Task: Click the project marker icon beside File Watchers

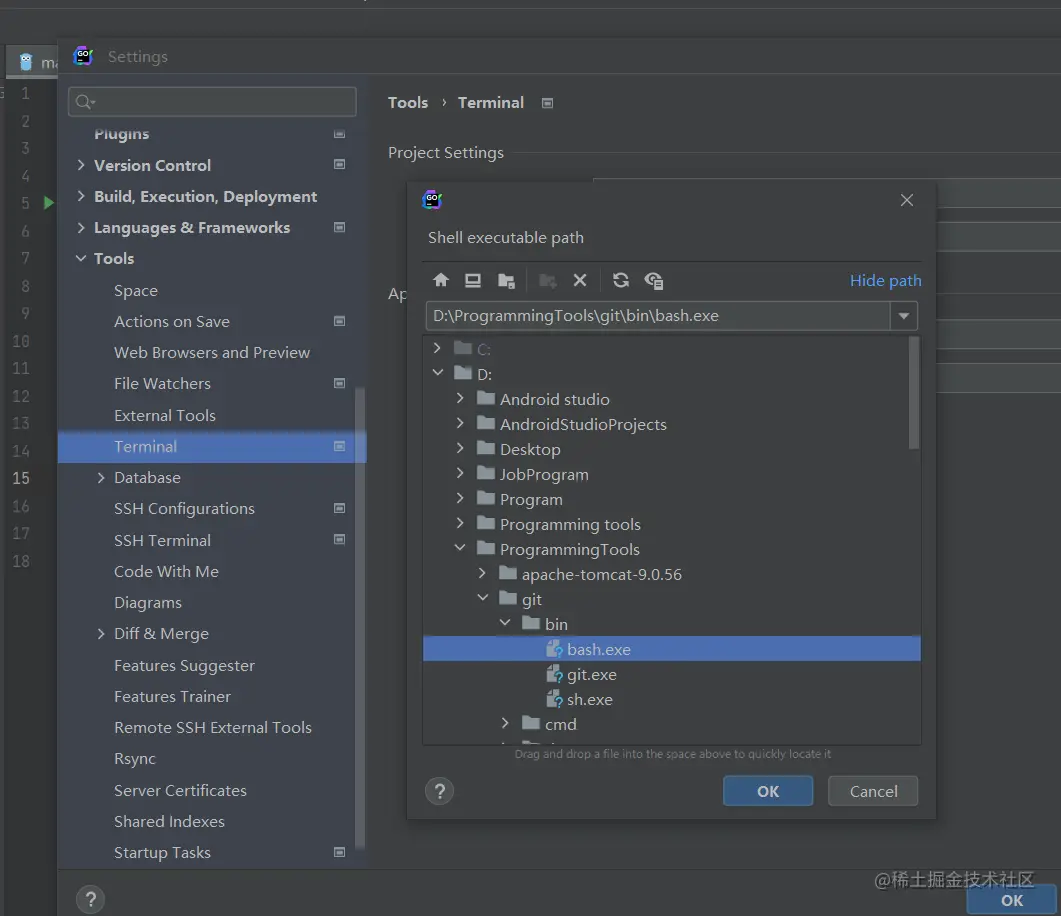Action: click(x=340, y=384)
